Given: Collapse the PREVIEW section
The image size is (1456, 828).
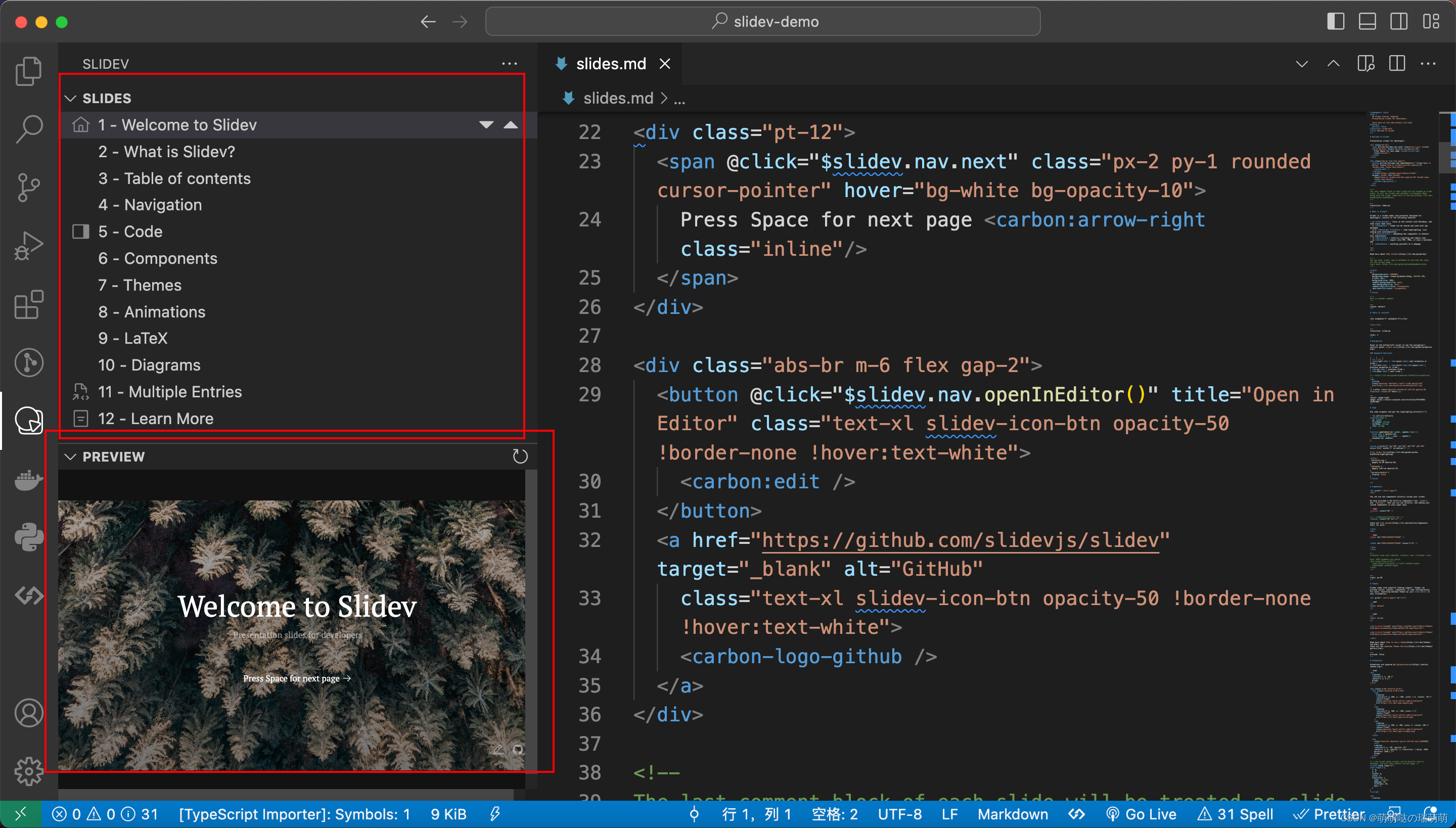Looking at the screenshot, I should (71, 456).
